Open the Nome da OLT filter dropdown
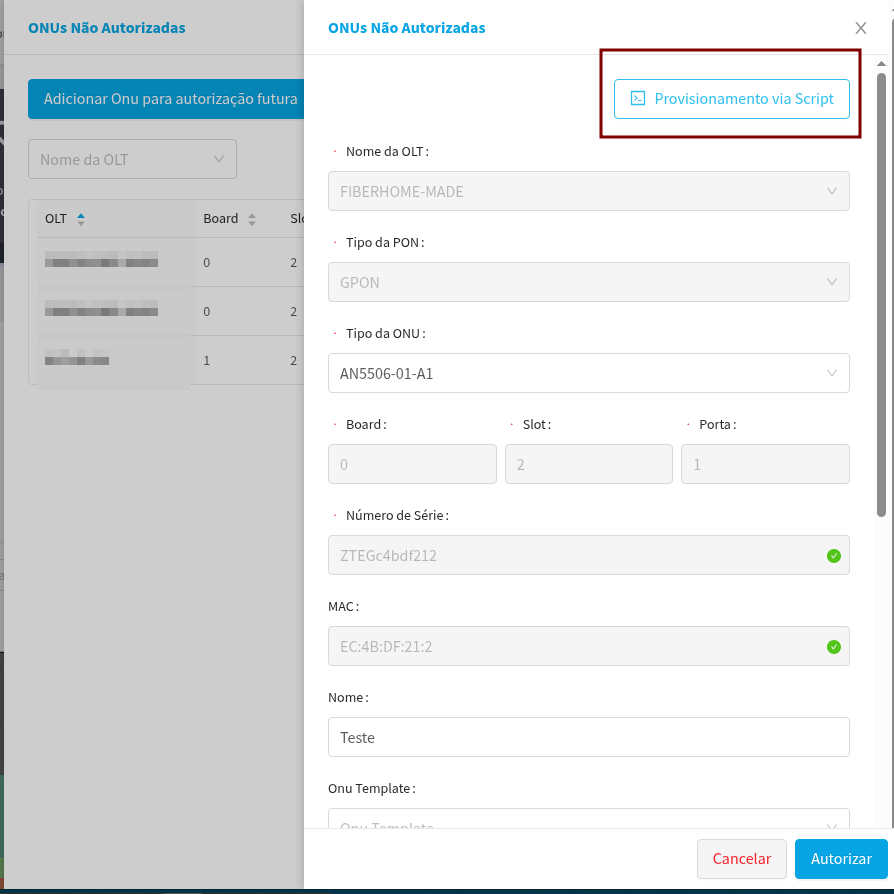894x894 pixels. pyautogui.click(x=132, y=159)
